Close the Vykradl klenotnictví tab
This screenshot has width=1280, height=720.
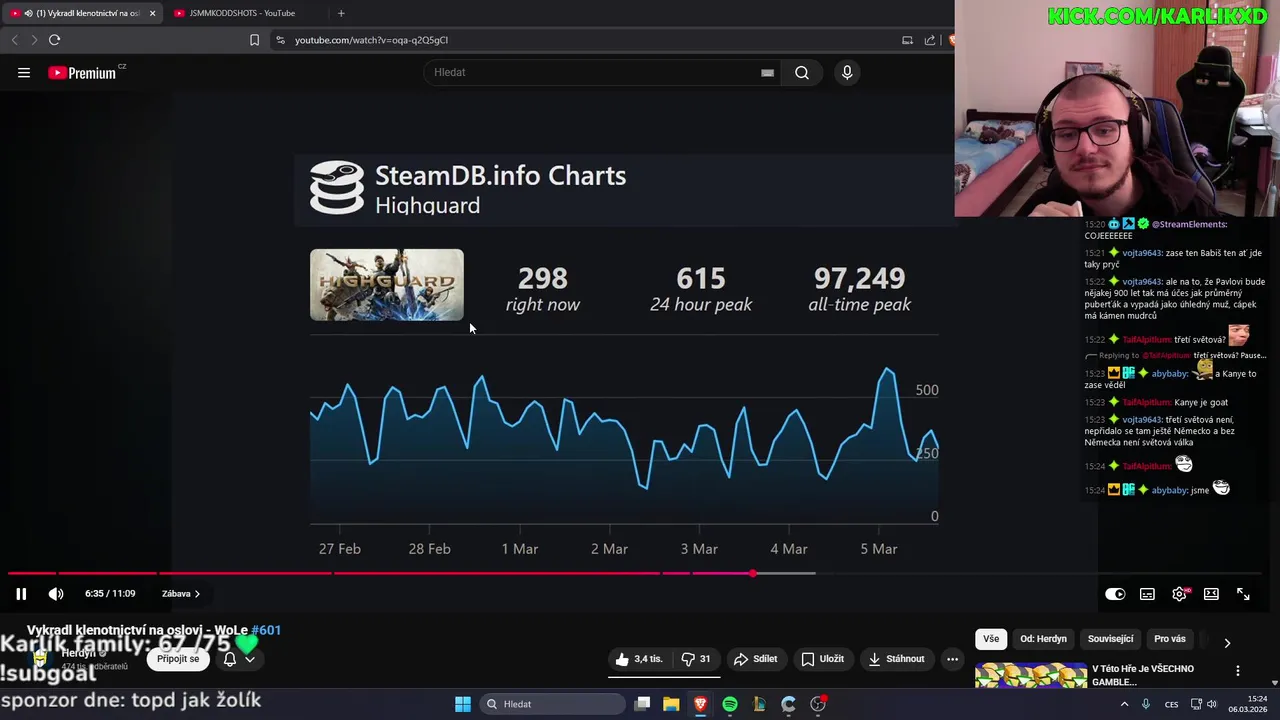point(152,13)
